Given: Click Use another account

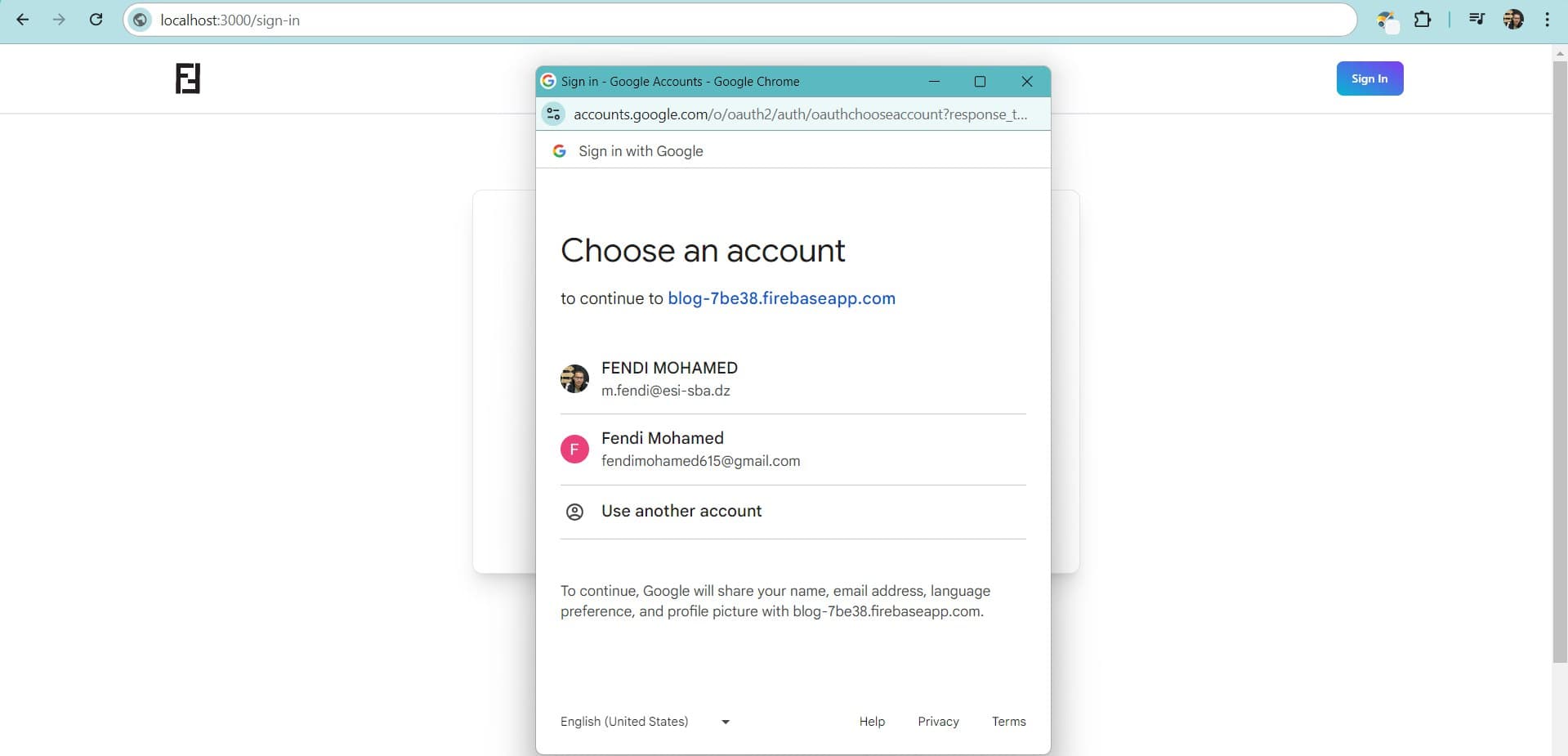Looking at the screenshot, I should [681, 512].
